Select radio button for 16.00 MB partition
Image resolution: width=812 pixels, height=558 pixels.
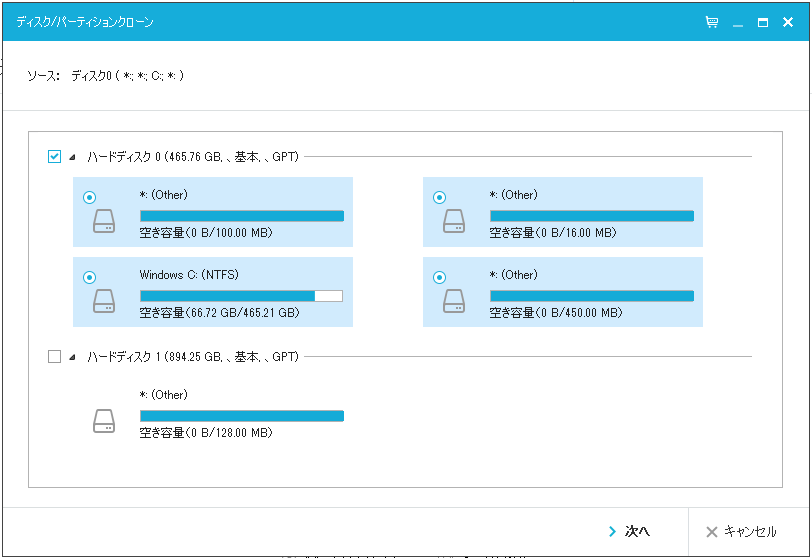pyautogui.click(x=440, y=197)
